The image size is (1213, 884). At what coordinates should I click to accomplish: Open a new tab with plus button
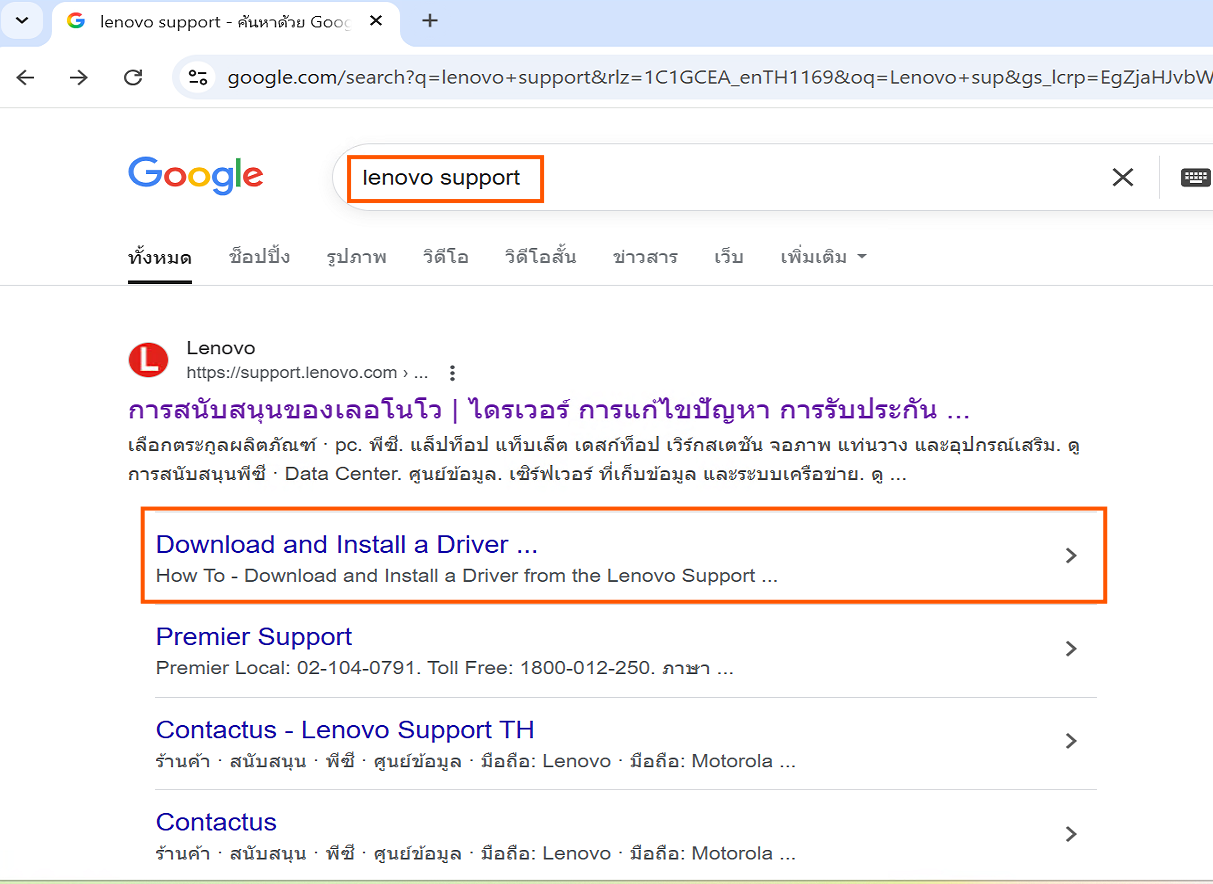(x=430, y=21)
